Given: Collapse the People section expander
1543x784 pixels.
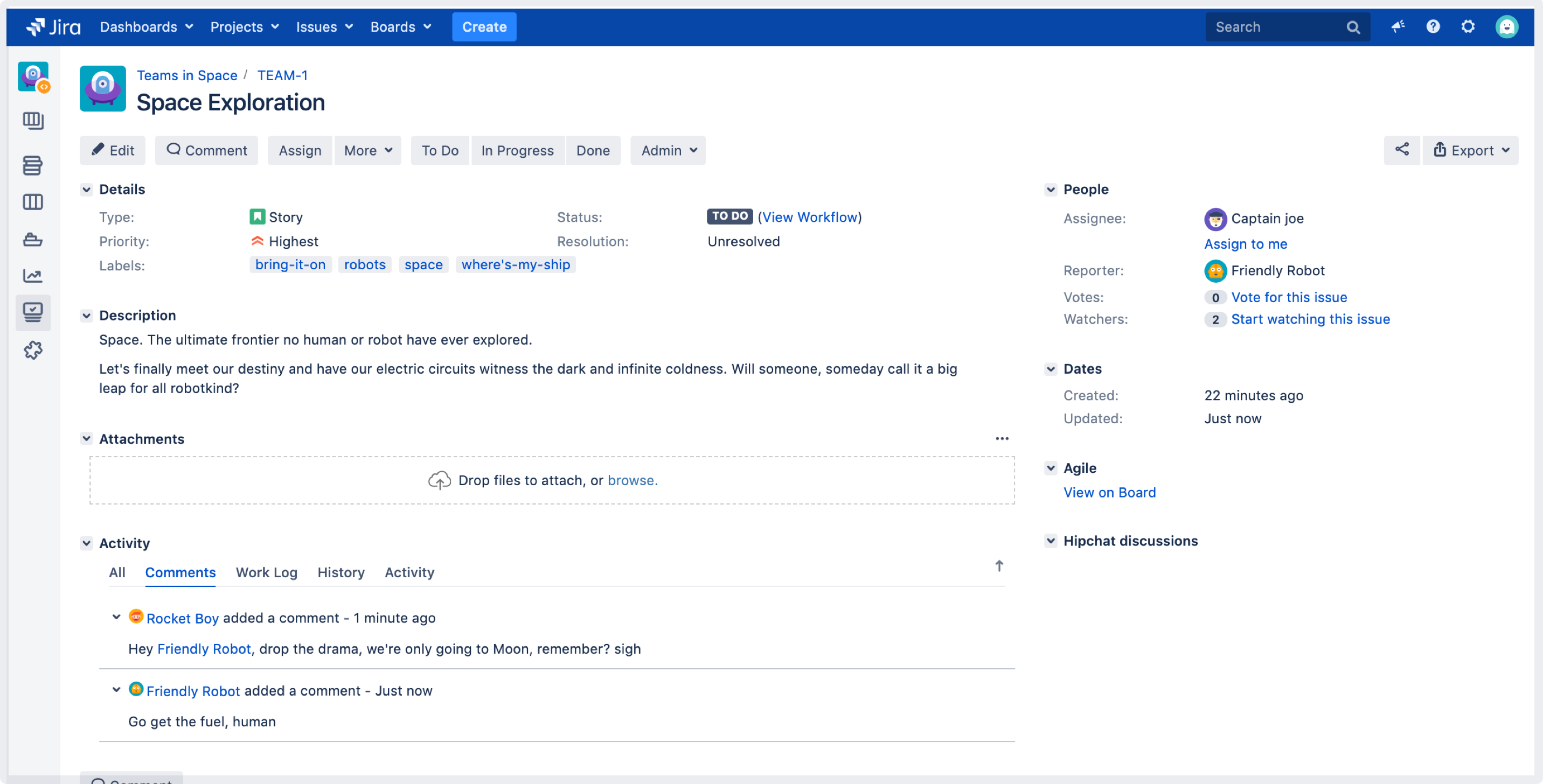Looking at the screenshot, I should click(x=1051, y=189).
